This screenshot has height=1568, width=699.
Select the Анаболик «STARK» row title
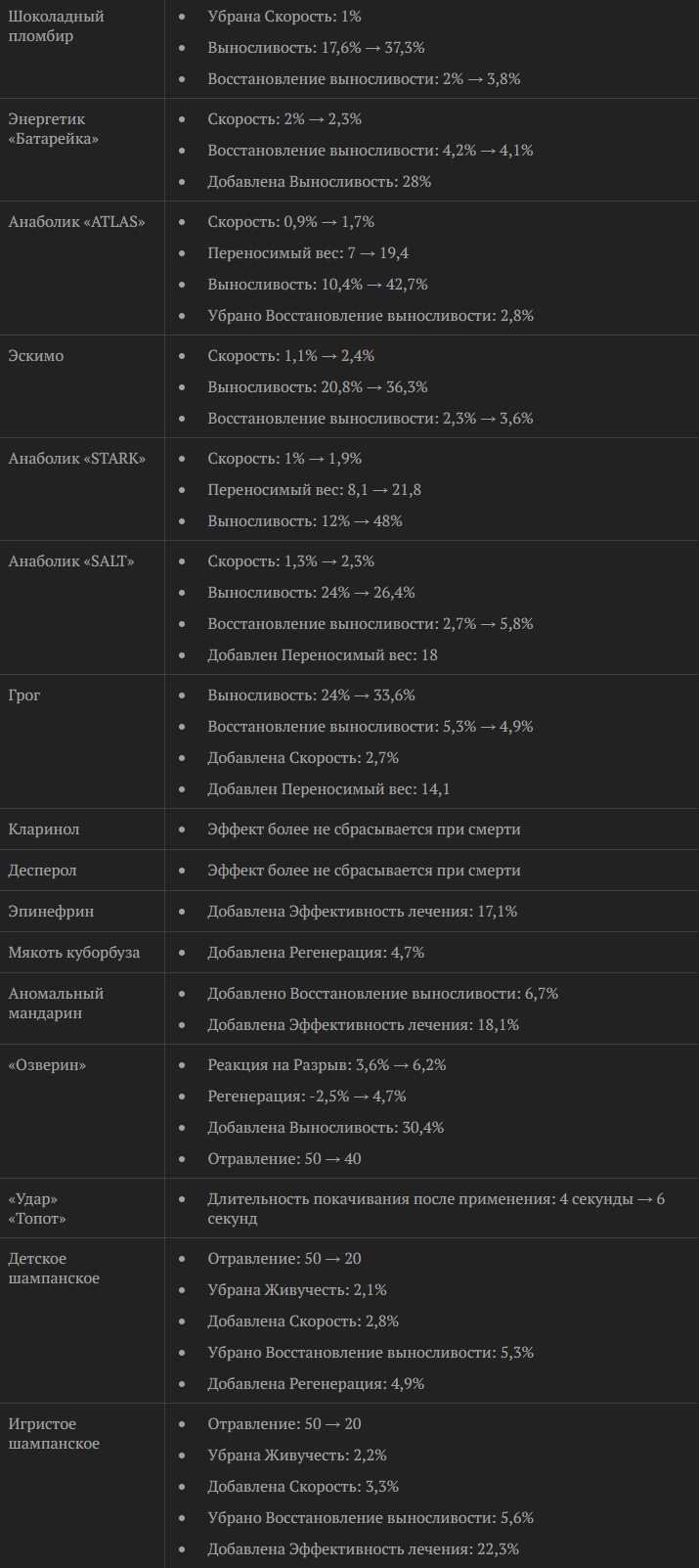pyautogui.click(x=77, y=459)
